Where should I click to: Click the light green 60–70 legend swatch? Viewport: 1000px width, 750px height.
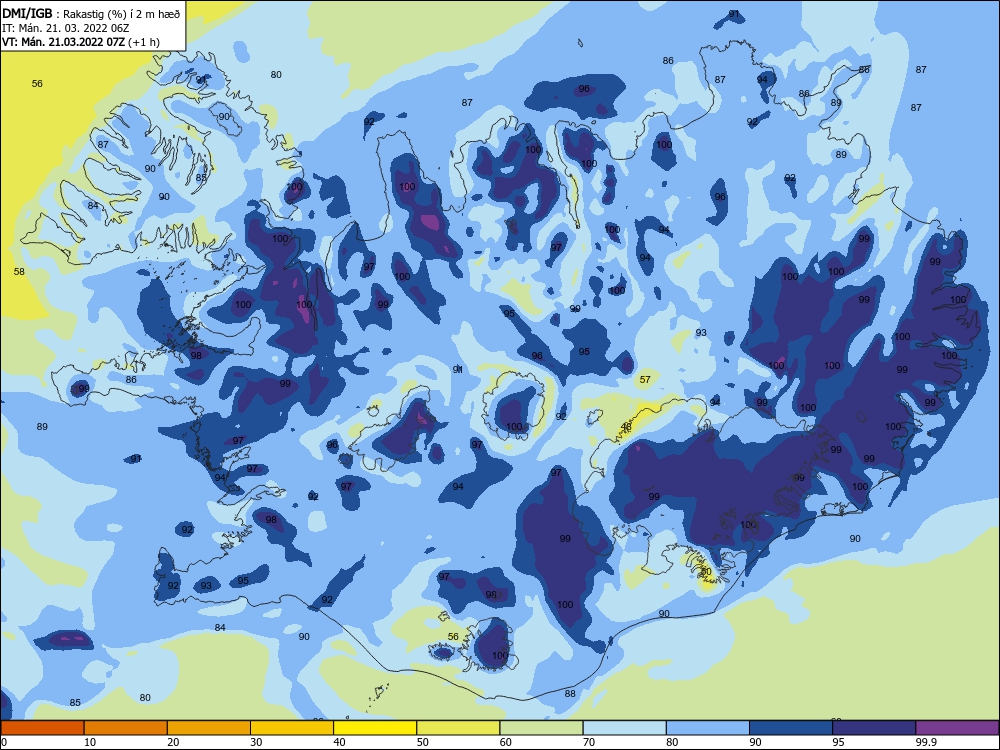[541, 728]
